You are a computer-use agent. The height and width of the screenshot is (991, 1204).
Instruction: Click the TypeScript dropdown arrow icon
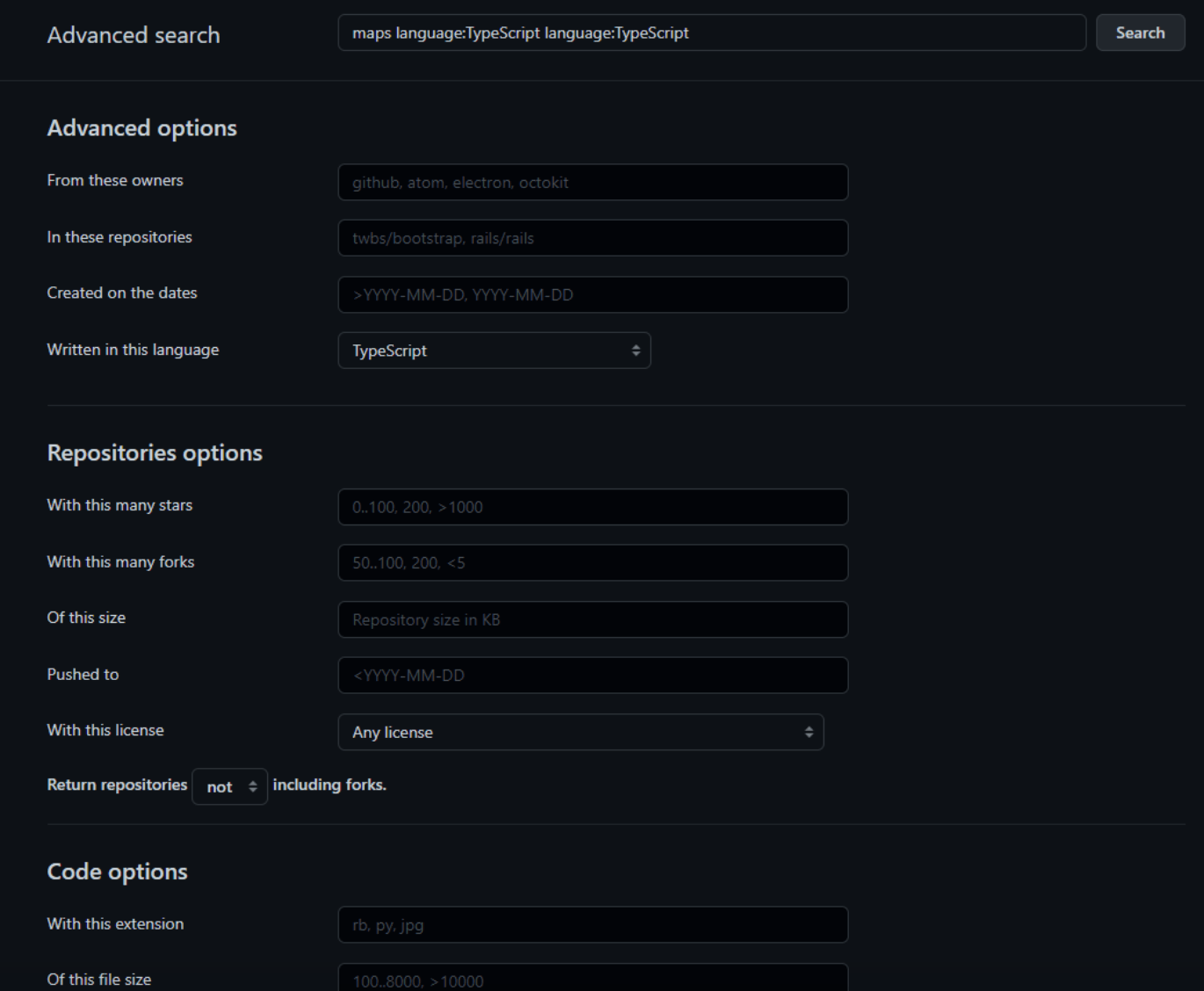(x=635, y=351)
